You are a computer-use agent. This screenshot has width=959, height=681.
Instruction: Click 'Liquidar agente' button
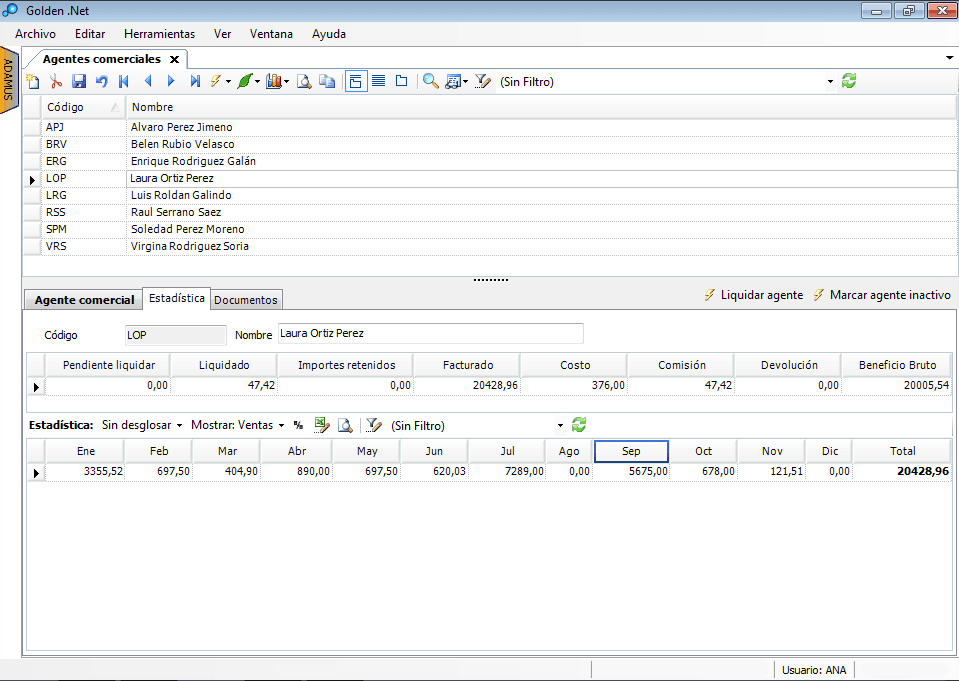753,295
